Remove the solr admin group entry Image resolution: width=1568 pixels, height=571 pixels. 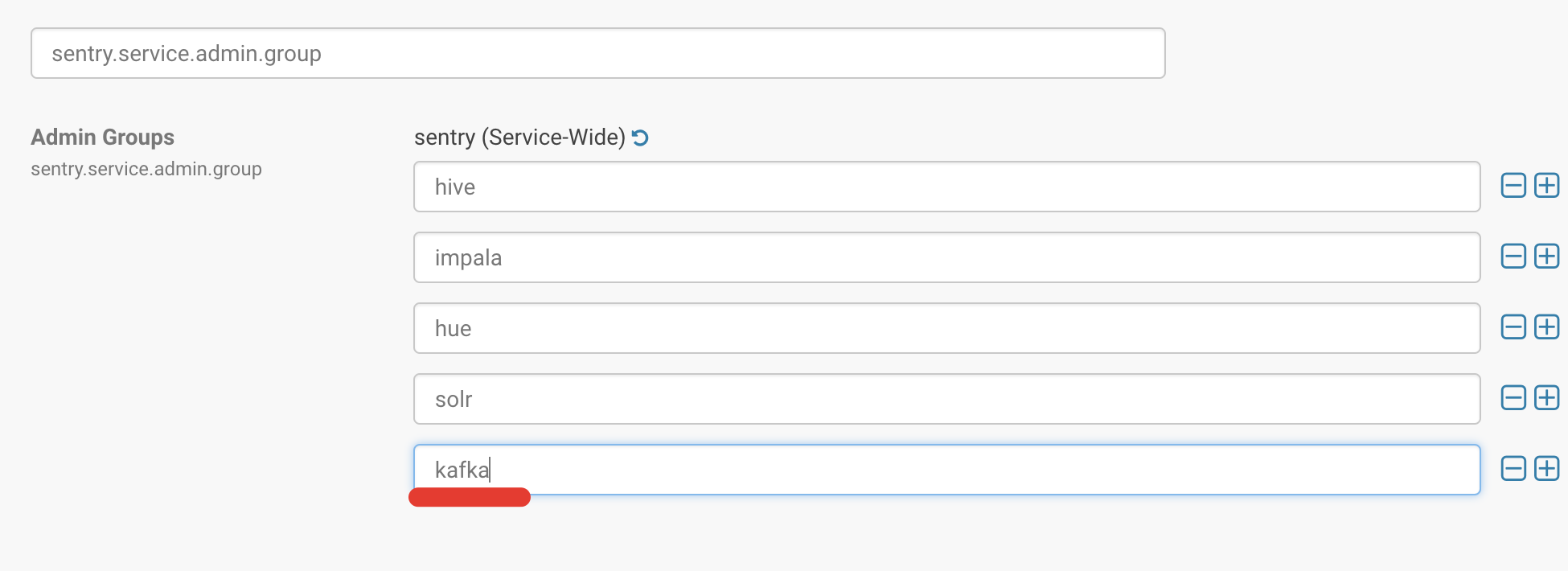[x=1513, y=398]
